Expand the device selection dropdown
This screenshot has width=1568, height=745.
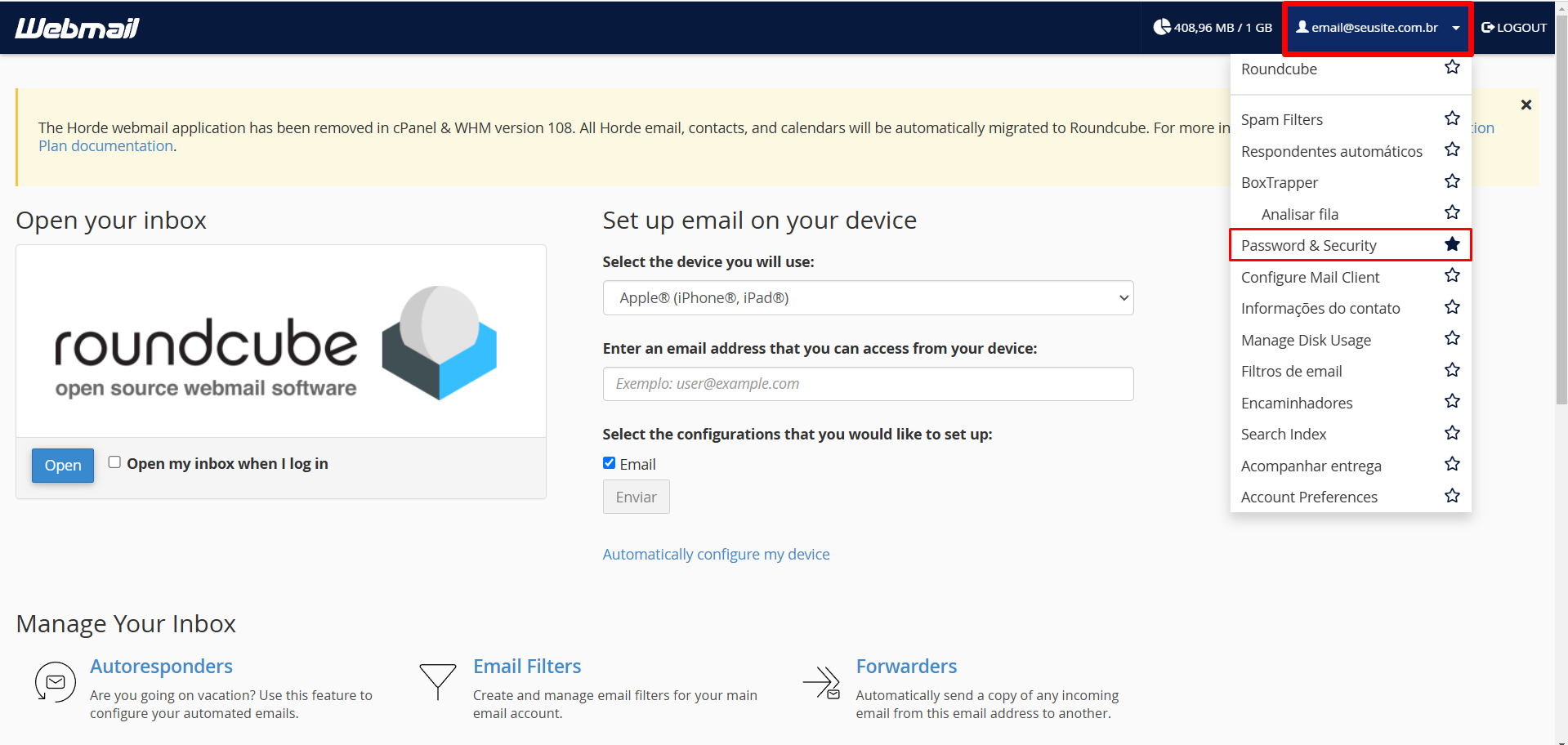[x=868, y=298]
